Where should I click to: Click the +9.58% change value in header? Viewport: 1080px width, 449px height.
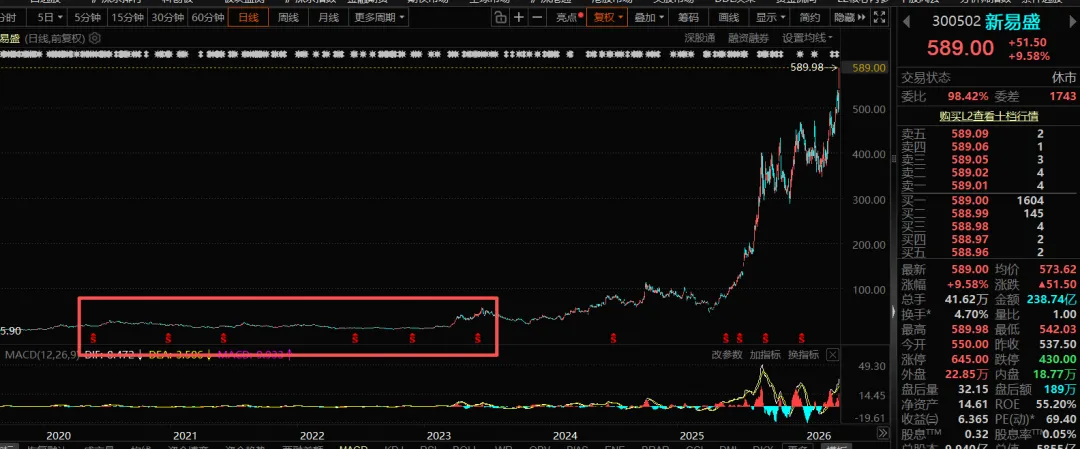(x=1027, y=56)
